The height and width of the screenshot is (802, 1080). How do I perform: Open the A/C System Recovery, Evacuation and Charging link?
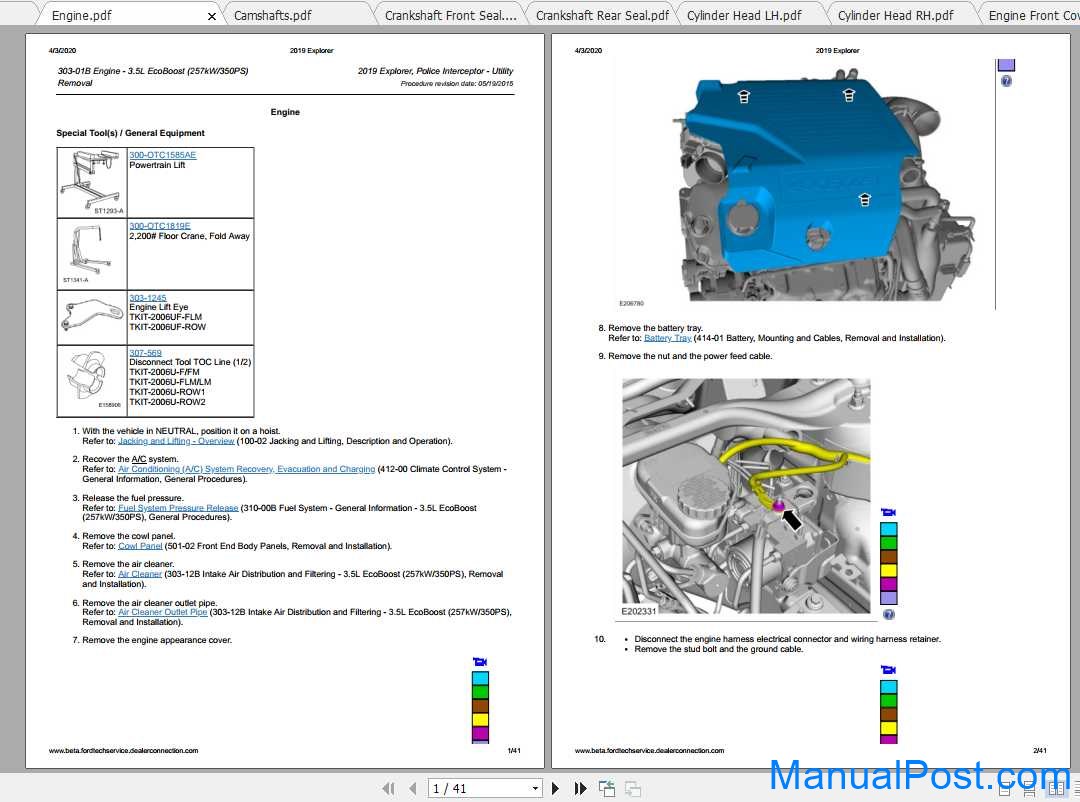[247, 469]
